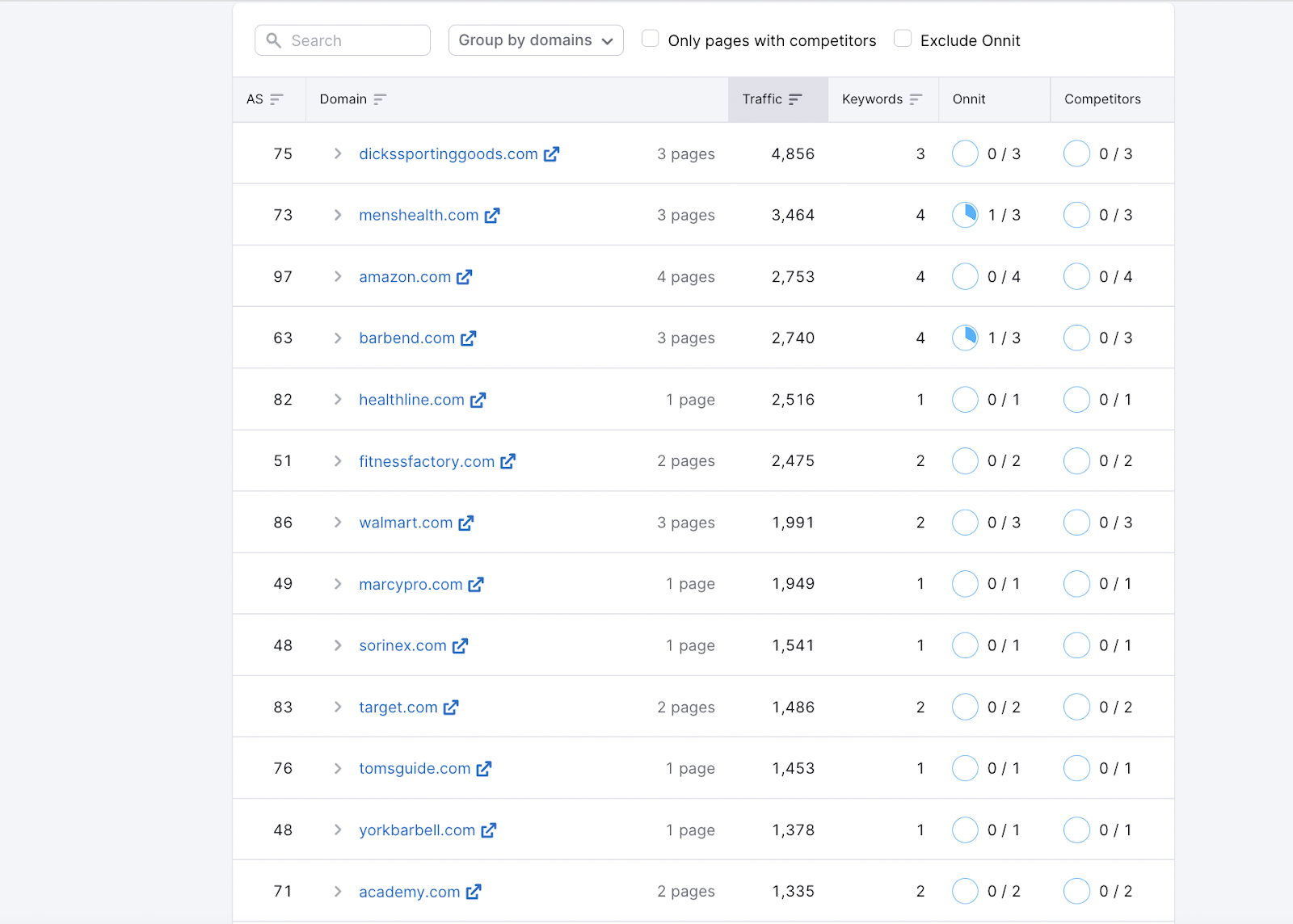Open external link icon beside dickssportinggoods.com

coord(551,154)
